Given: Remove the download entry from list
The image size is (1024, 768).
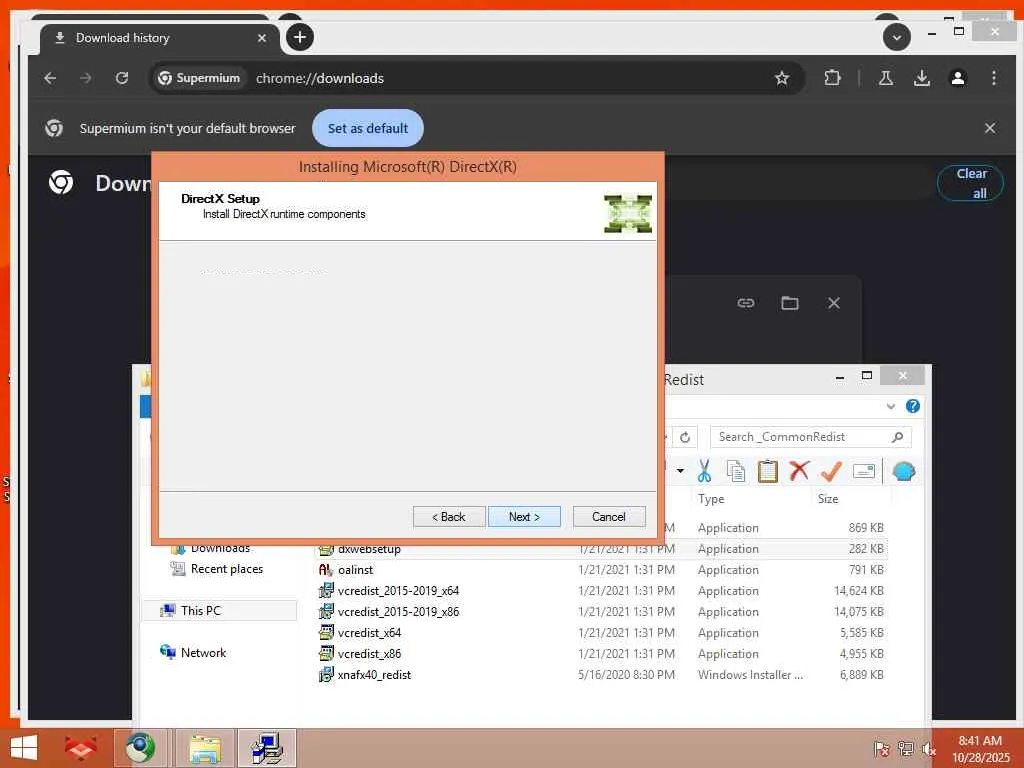Looking at the screenshot, I should tap(833, 303).
